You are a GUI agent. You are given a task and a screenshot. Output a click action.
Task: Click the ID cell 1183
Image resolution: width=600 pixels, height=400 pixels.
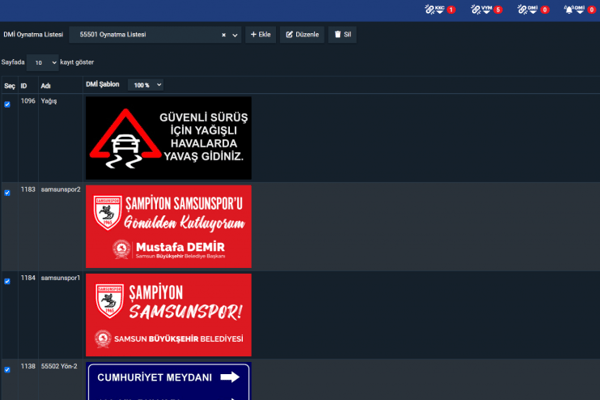(28, 189)
